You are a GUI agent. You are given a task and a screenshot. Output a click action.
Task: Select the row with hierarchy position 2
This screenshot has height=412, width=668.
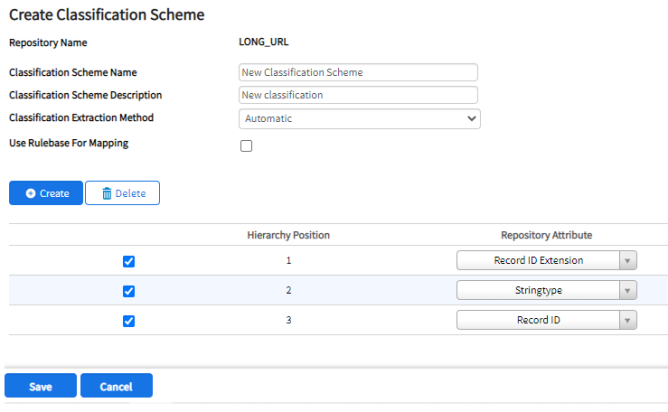tap(338, 290)
